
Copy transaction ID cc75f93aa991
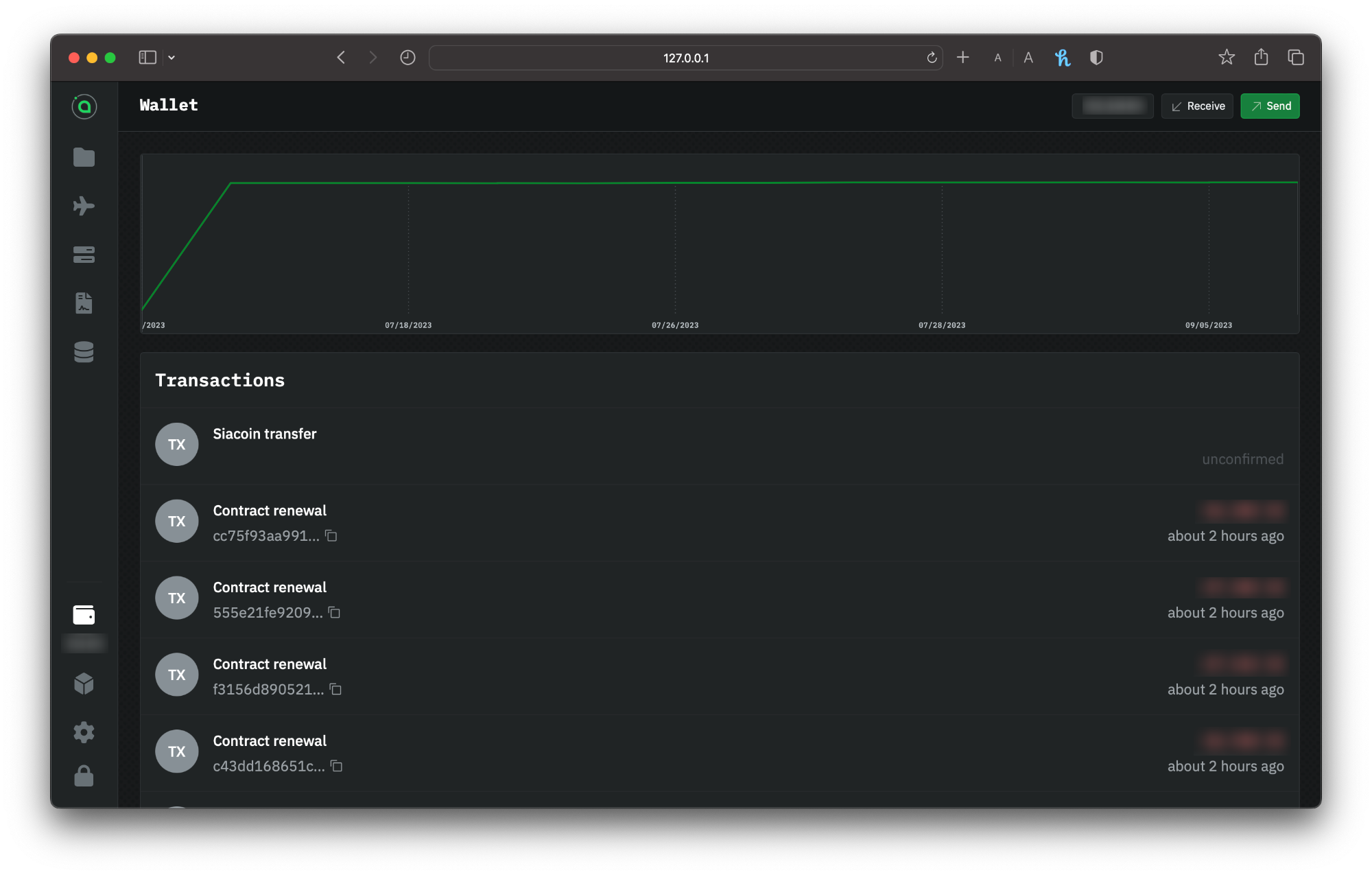331,535
